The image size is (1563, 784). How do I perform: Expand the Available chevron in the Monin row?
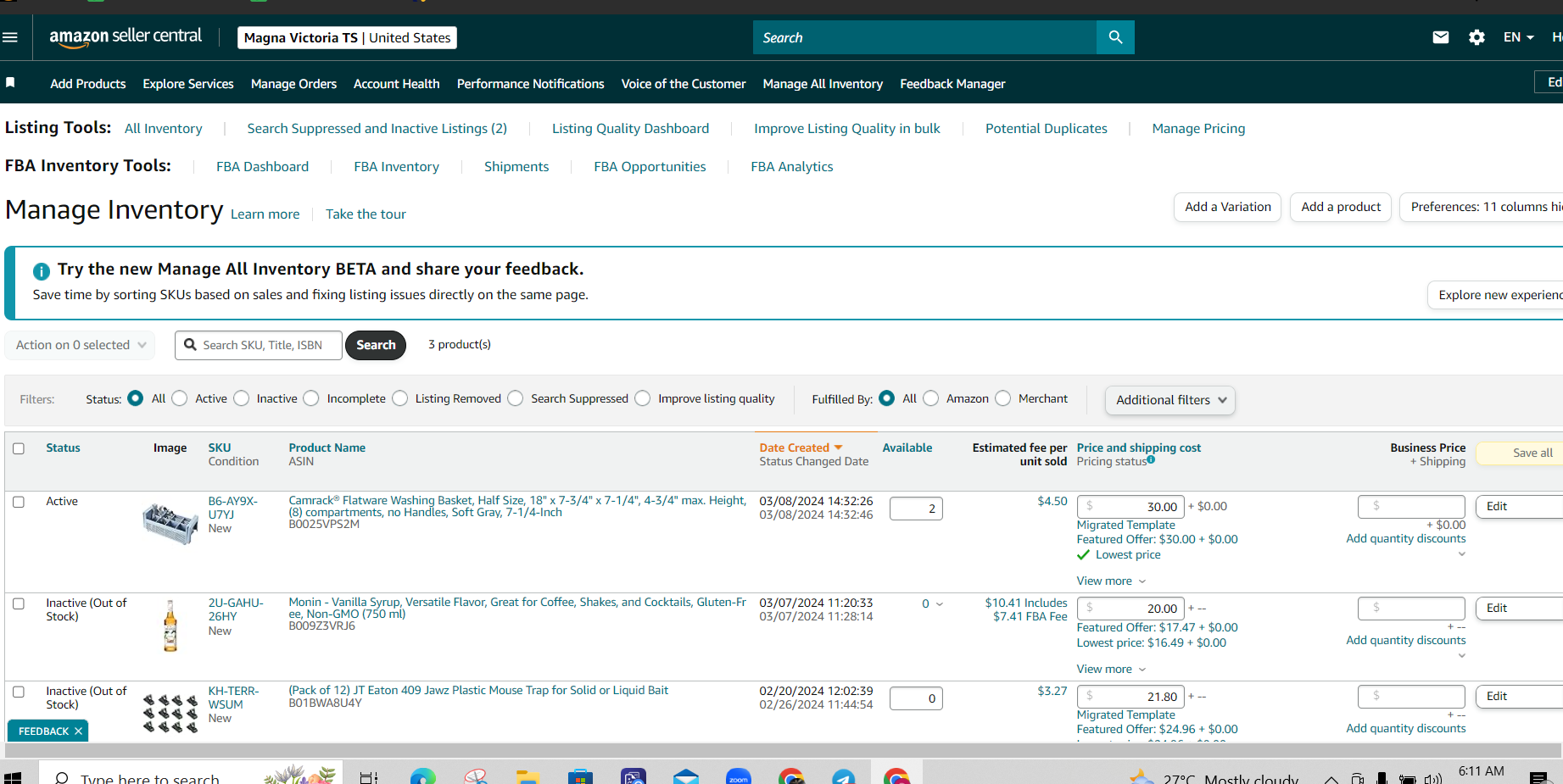[940, 604]
